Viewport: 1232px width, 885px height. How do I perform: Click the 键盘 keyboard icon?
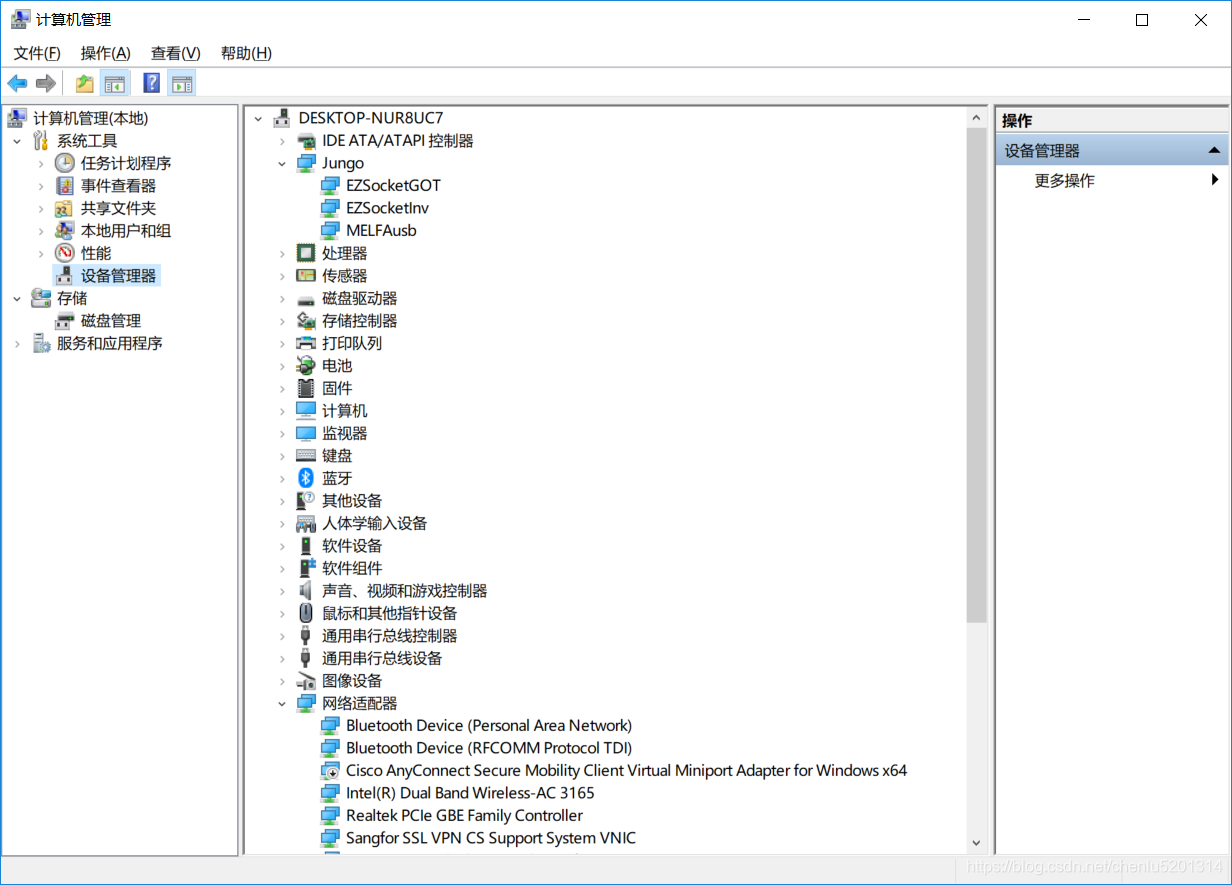306,456
